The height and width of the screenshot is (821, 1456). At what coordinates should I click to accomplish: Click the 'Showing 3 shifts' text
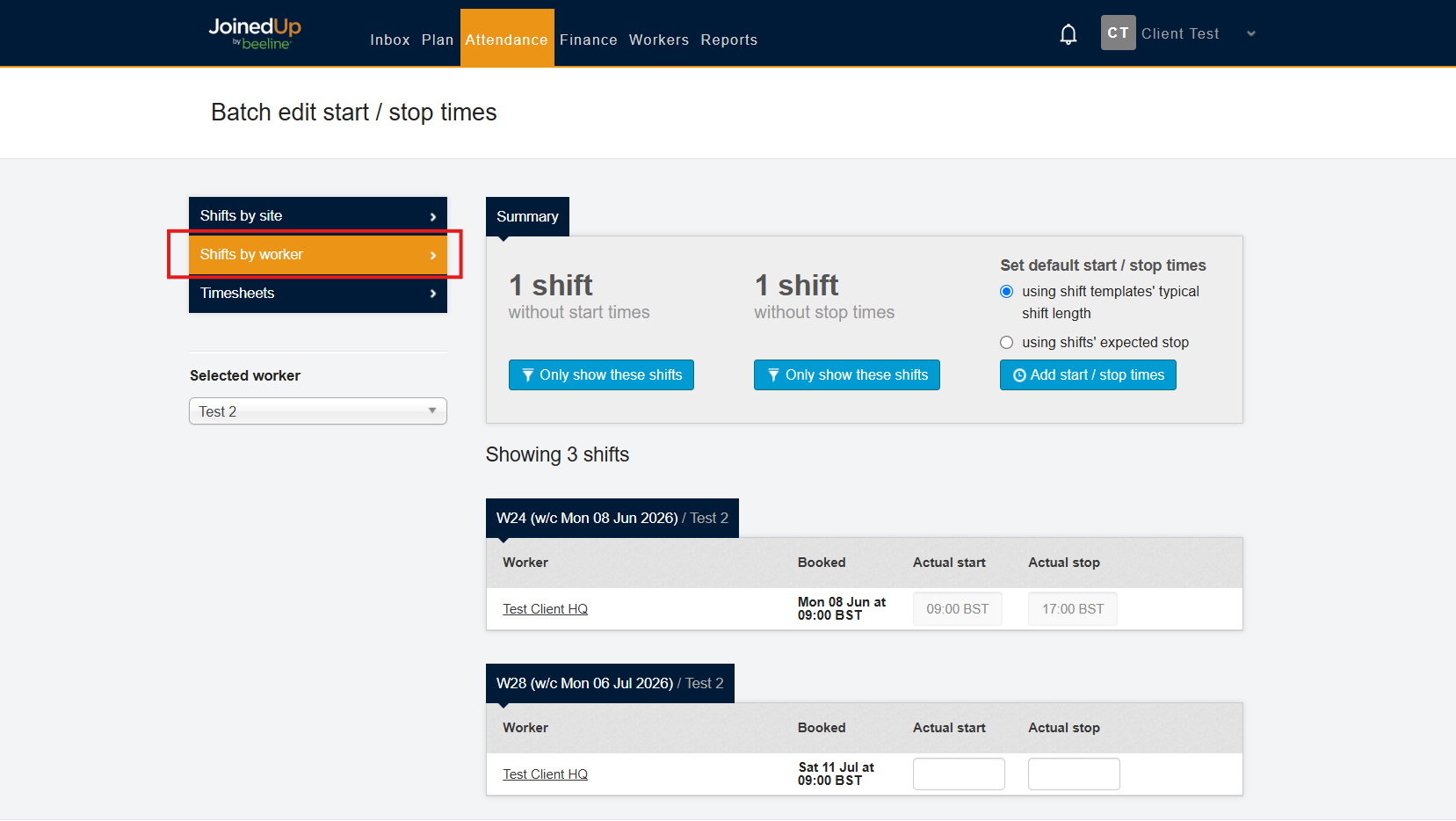557,454
